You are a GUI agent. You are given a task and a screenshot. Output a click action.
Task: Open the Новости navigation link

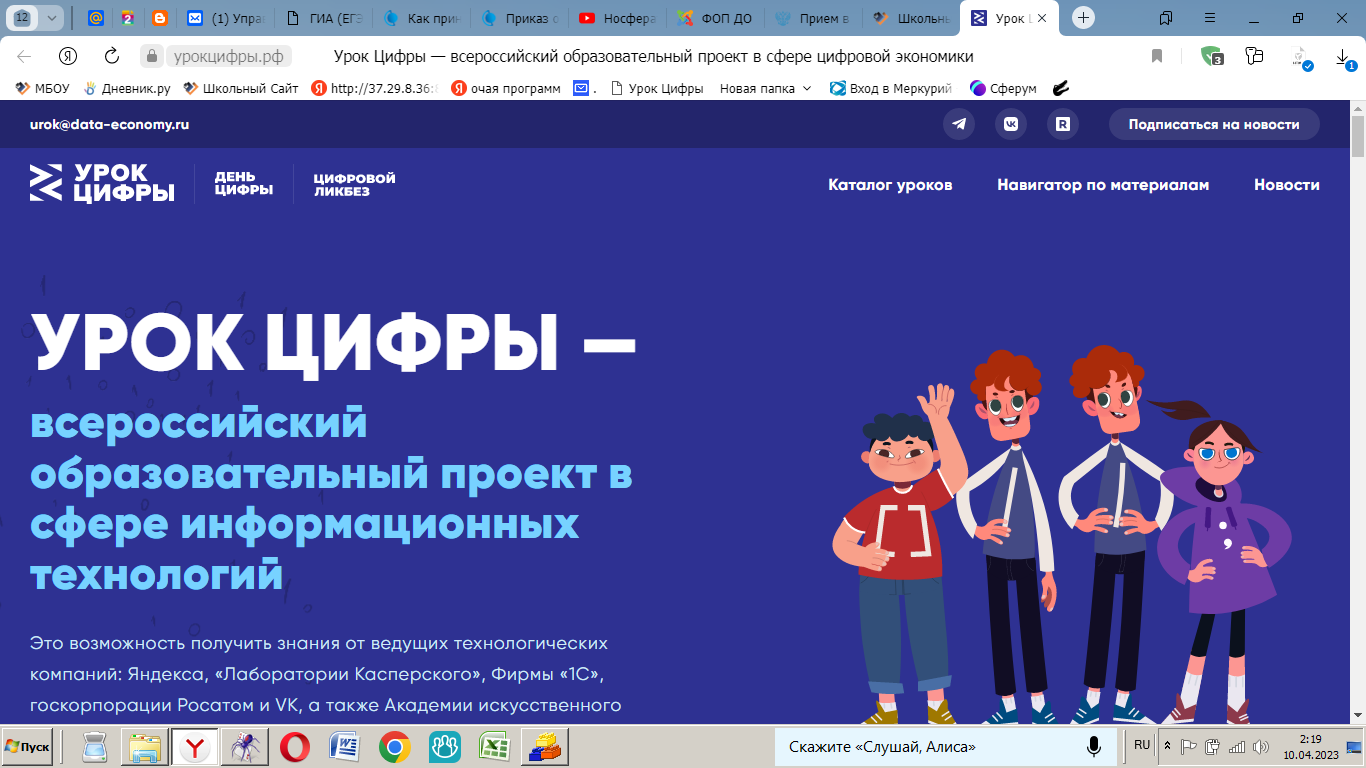coord(1287,185)
